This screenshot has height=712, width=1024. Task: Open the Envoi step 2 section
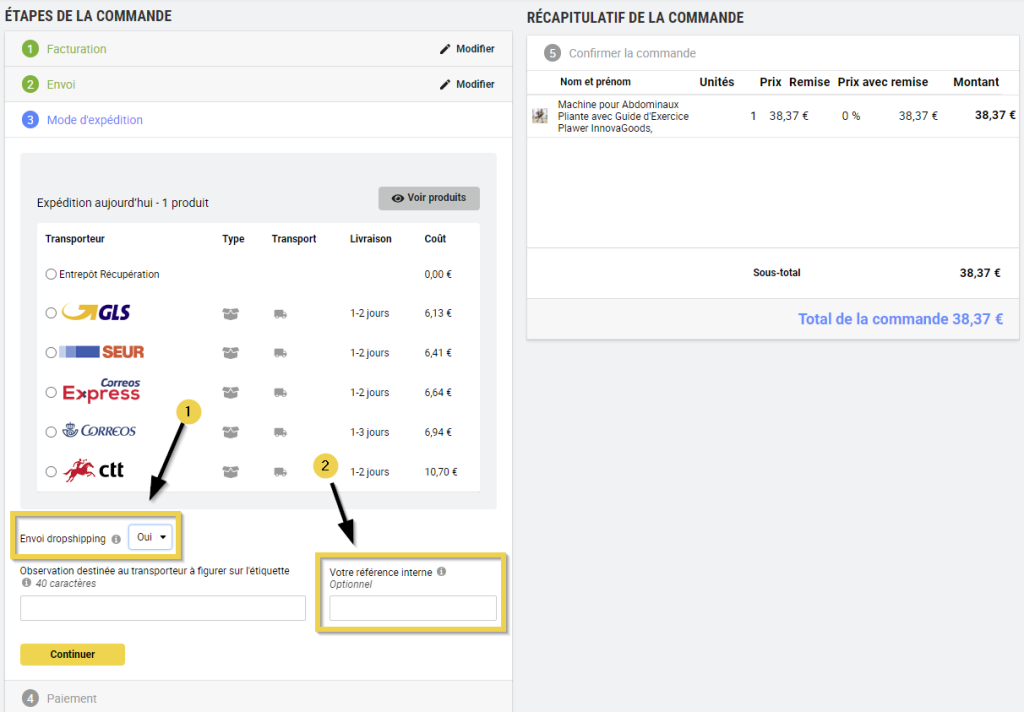click(61, 84)
